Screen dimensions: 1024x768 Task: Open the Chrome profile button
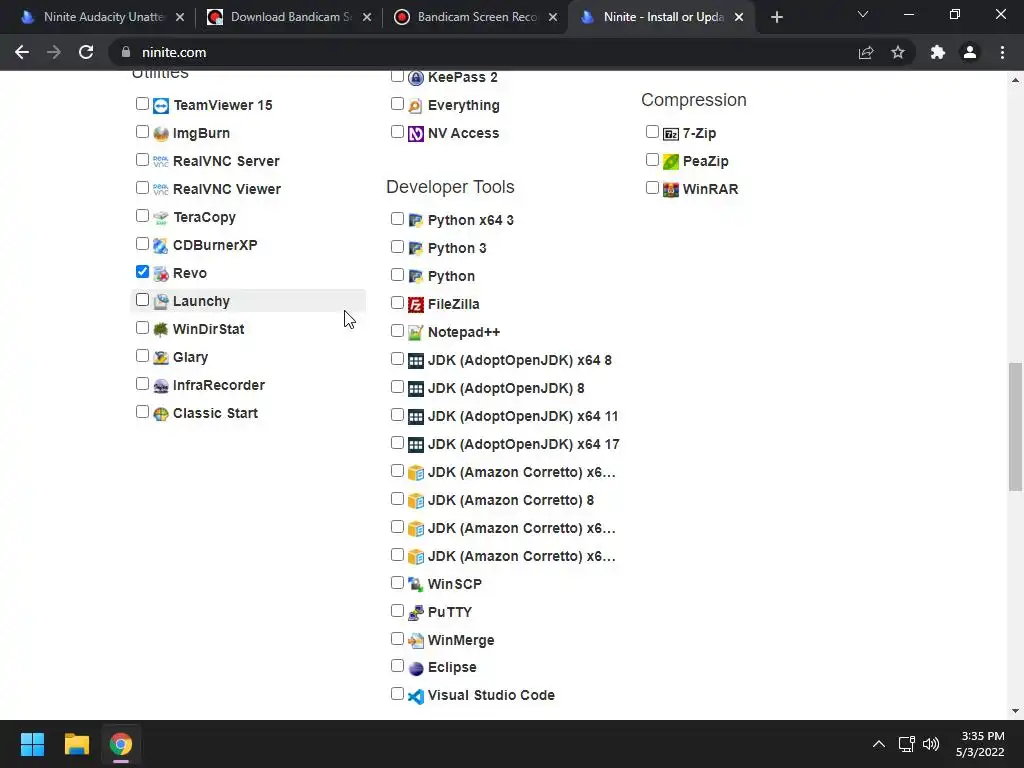tap(970, 52)
